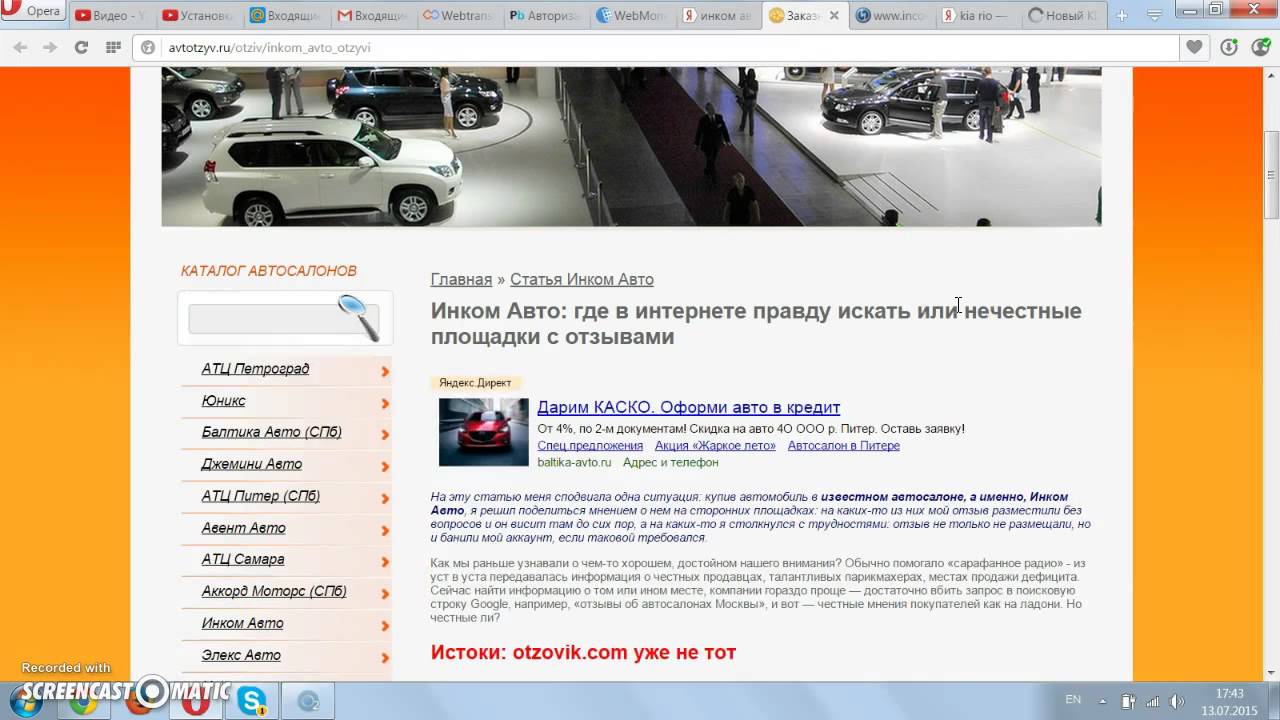Click the red car ad thumbnail
Viewport: 1280px width, 720px height.
point(484,432)
